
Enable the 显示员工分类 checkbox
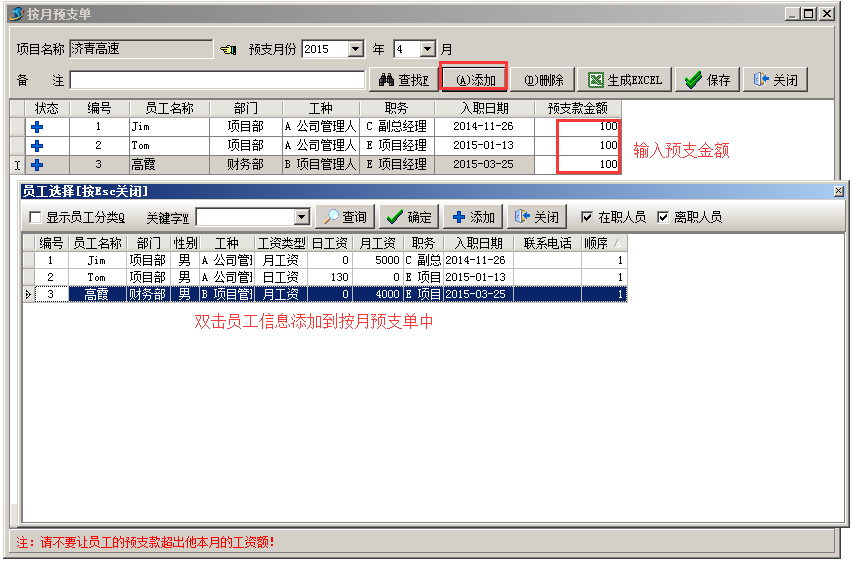coord(36,218)
